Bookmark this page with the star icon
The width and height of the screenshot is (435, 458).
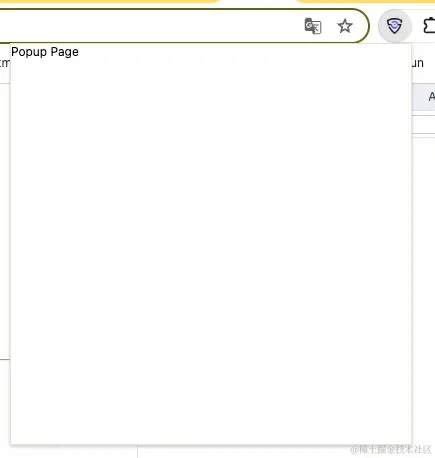click(x=345, y=26)
